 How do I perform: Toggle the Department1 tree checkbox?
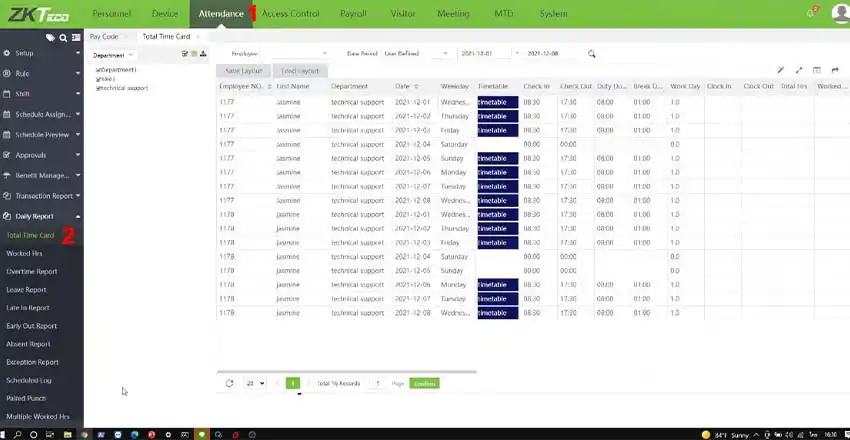click(x=98, y=70)
